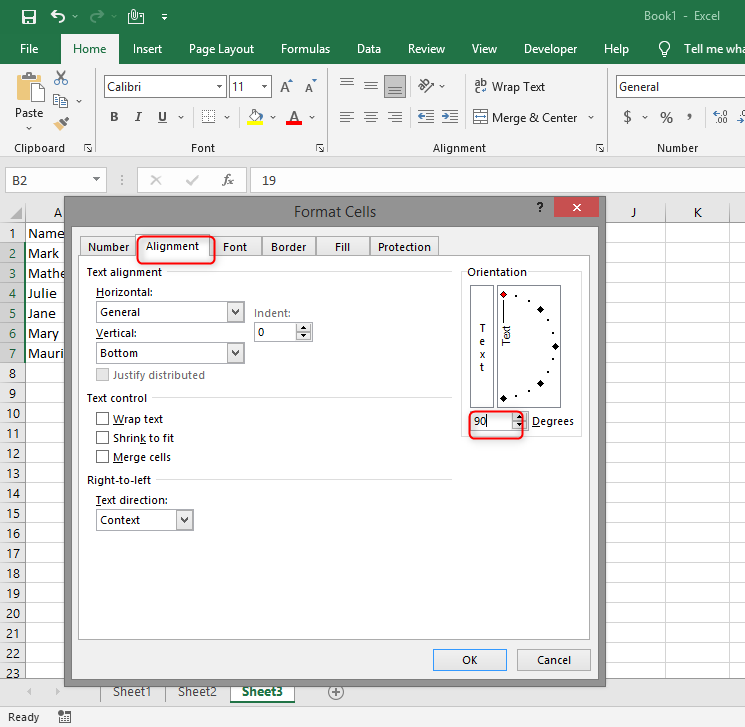This screenshot has height=727, width=745.
Task: Click the Indent value field
Action: click(x=275, y=332)
